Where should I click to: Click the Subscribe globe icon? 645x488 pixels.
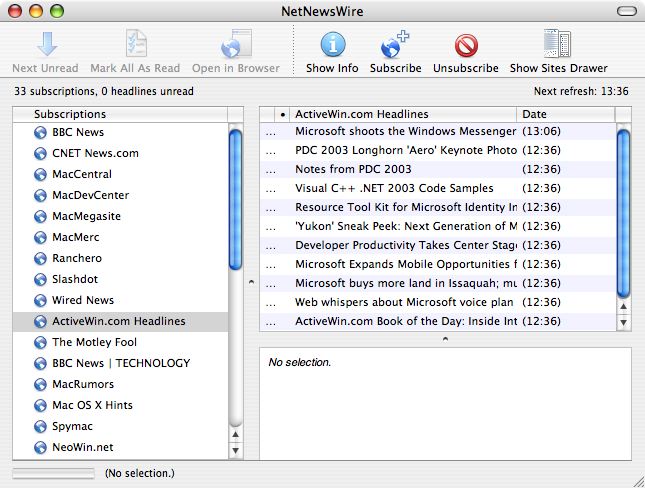tap(394, 44)
